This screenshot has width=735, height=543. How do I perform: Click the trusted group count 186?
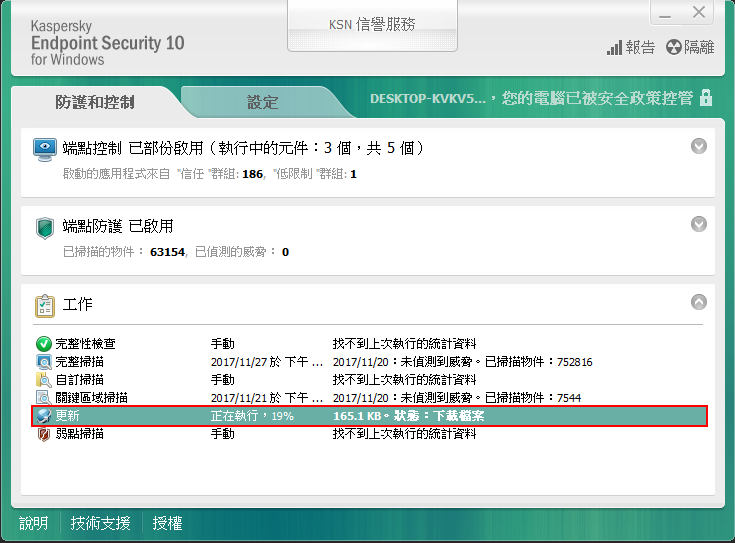tap(252, 174)
